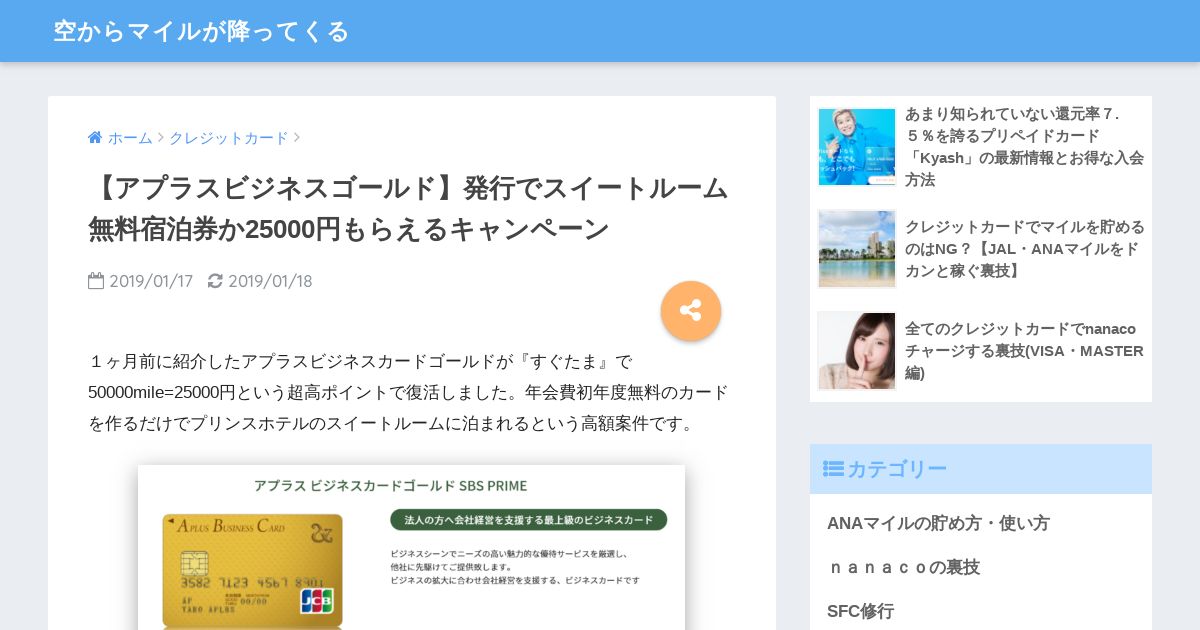Go to site title 空からマイルが降ってくる

click(x=201, y=31)
